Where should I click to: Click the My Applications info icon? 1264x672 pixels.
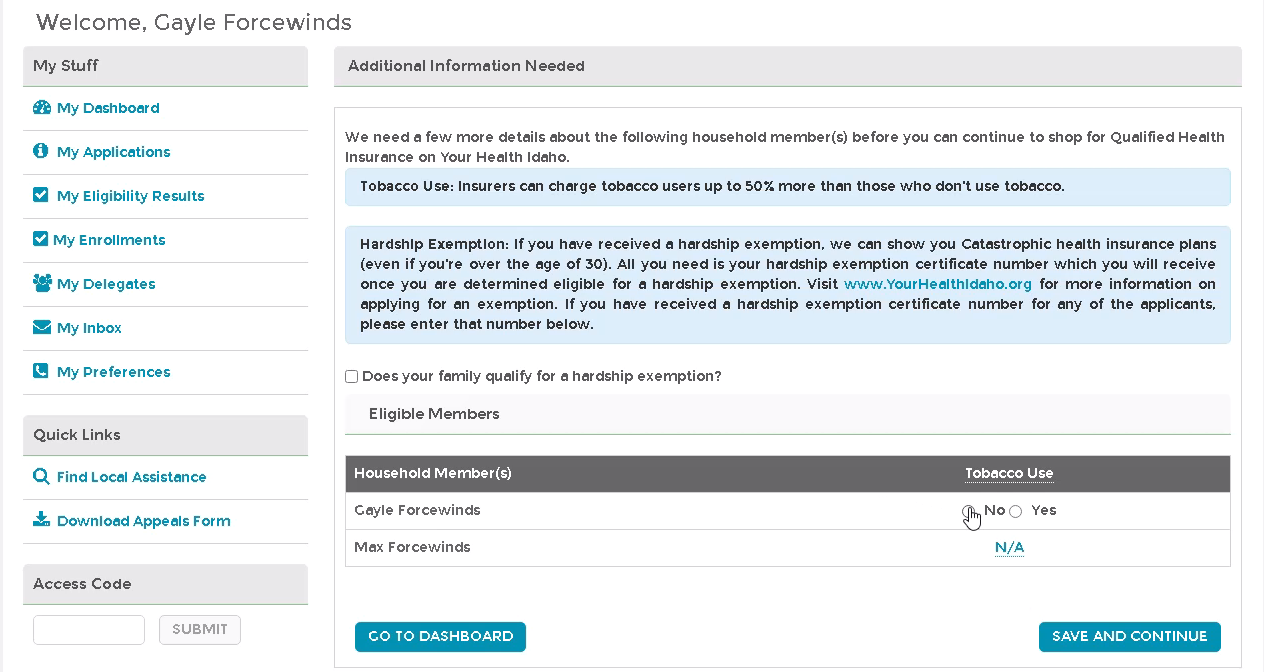pyautogui.click(x=41, y=152)
